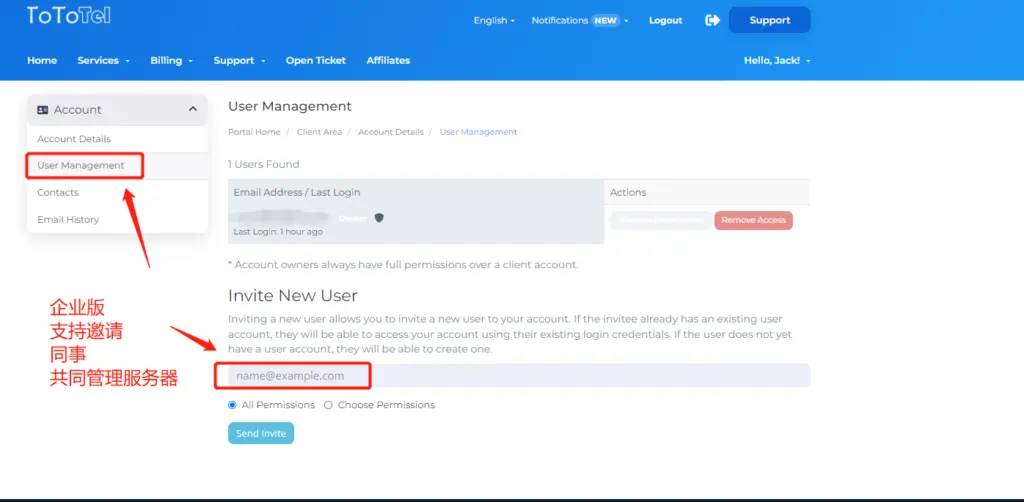Select the All Permissions radio button
The height and width of the screenshot is (502, 1024).
coord(233,405)
